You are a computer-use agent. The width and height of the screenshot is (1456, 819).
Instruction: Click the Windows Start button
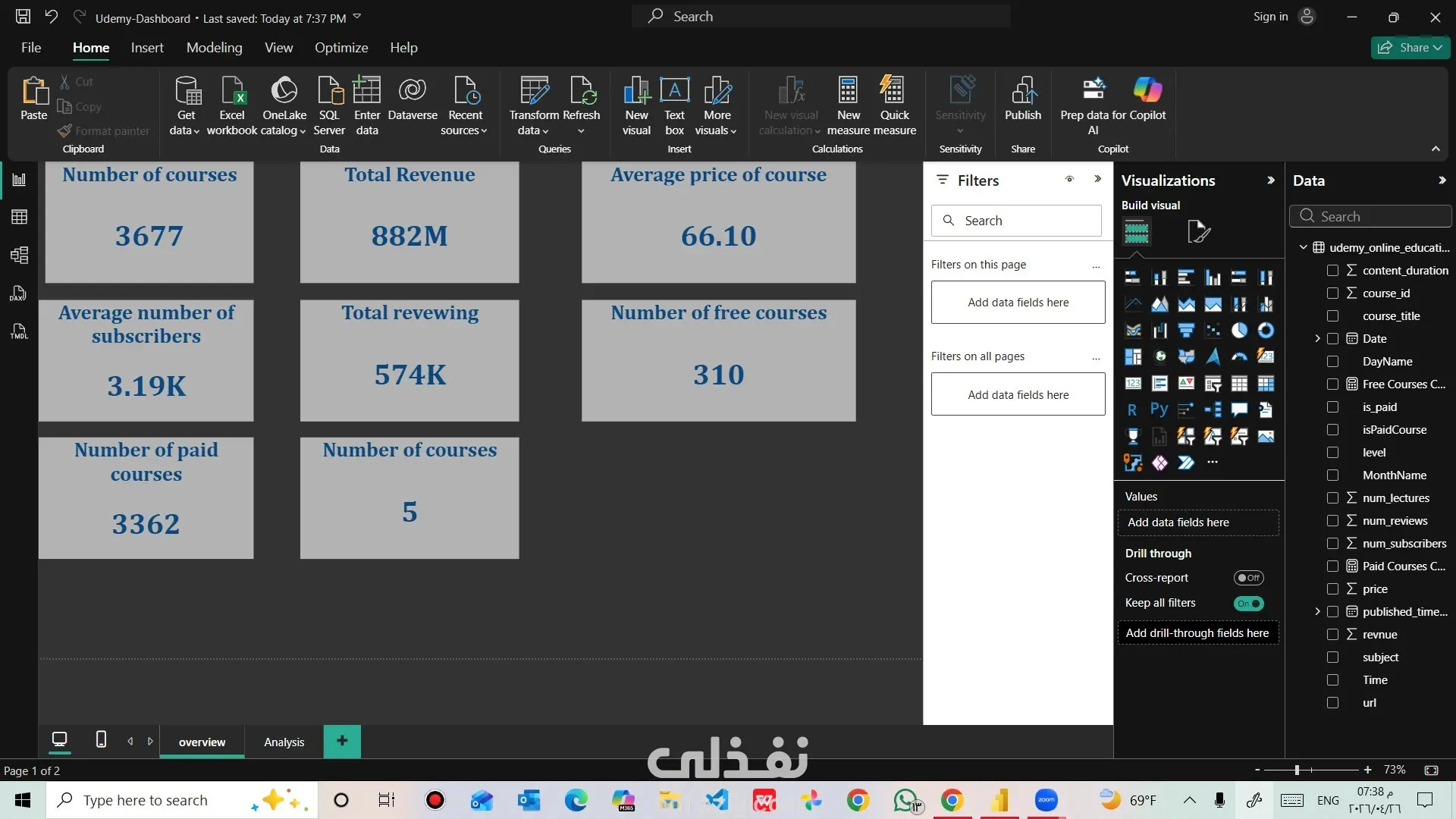click(23, 800)
